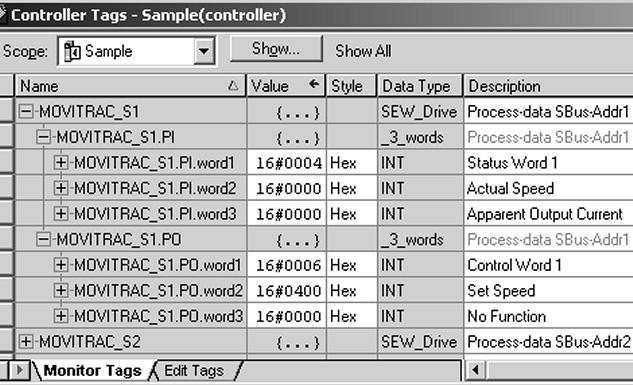Click _3_words data type of MOVITRAC_S1.PO
Screen dimensions: 633x385
[412, 240]
